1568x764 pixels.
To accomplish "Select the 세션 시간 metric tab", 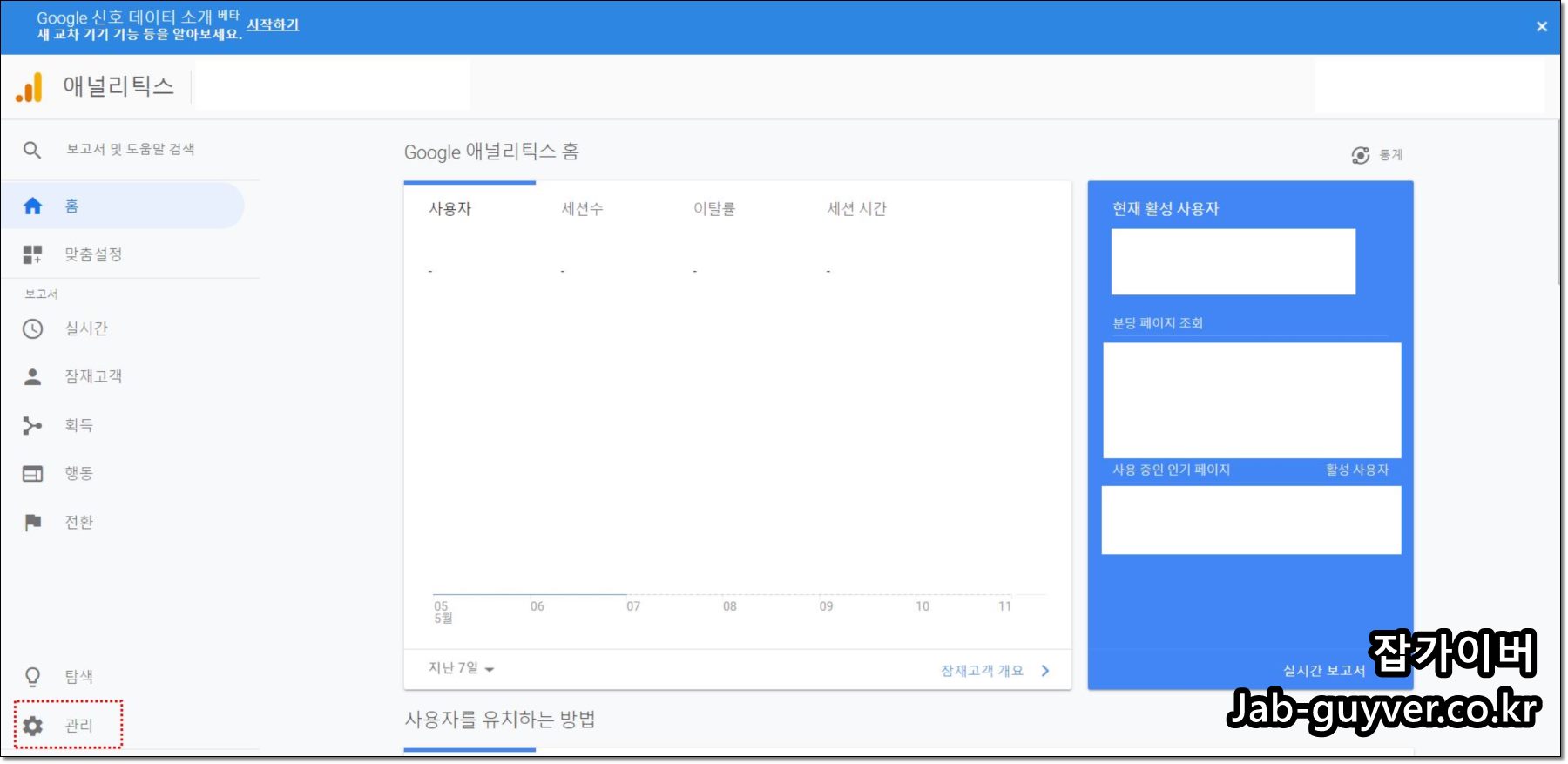I will (856, 208).
